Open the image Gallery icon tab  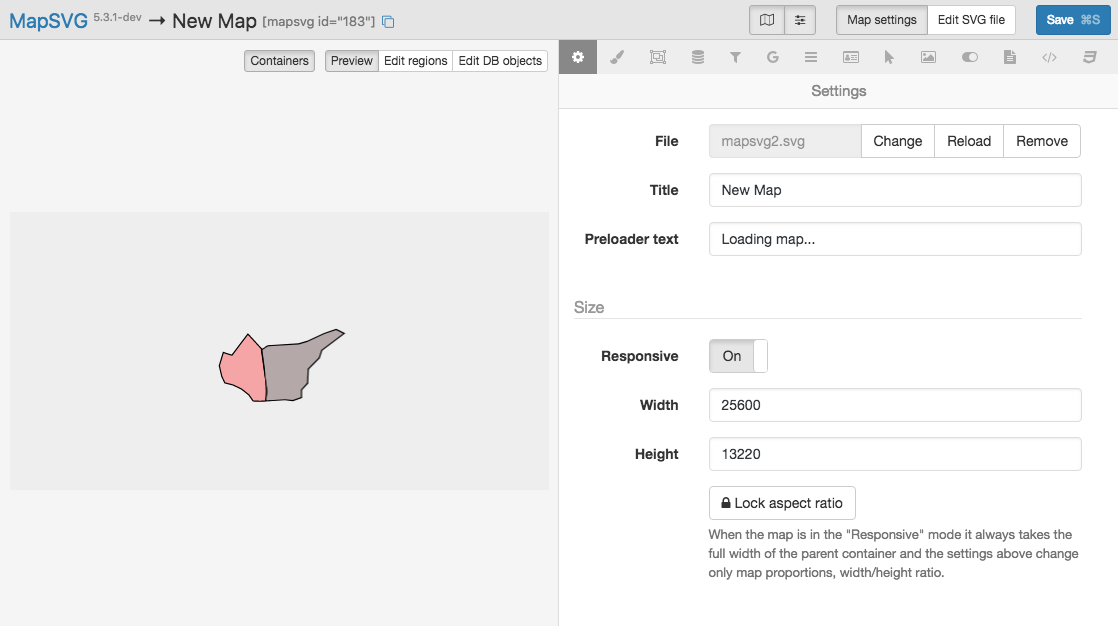coord(928,57)
